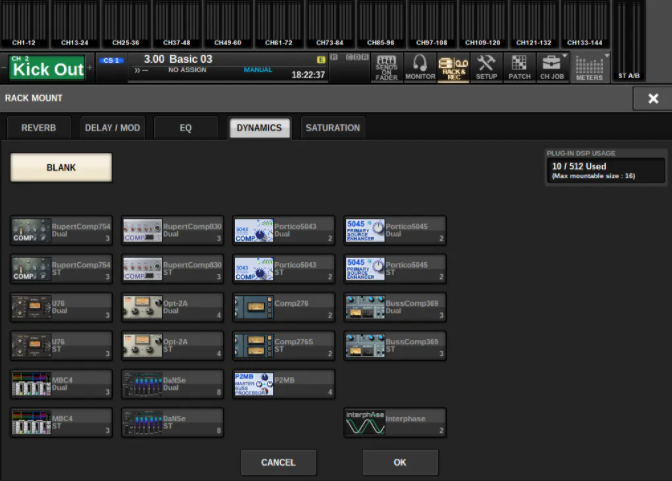Click the CH13-24 meter bank
This screenshot has width=672, height=481.
pos(75,24)
